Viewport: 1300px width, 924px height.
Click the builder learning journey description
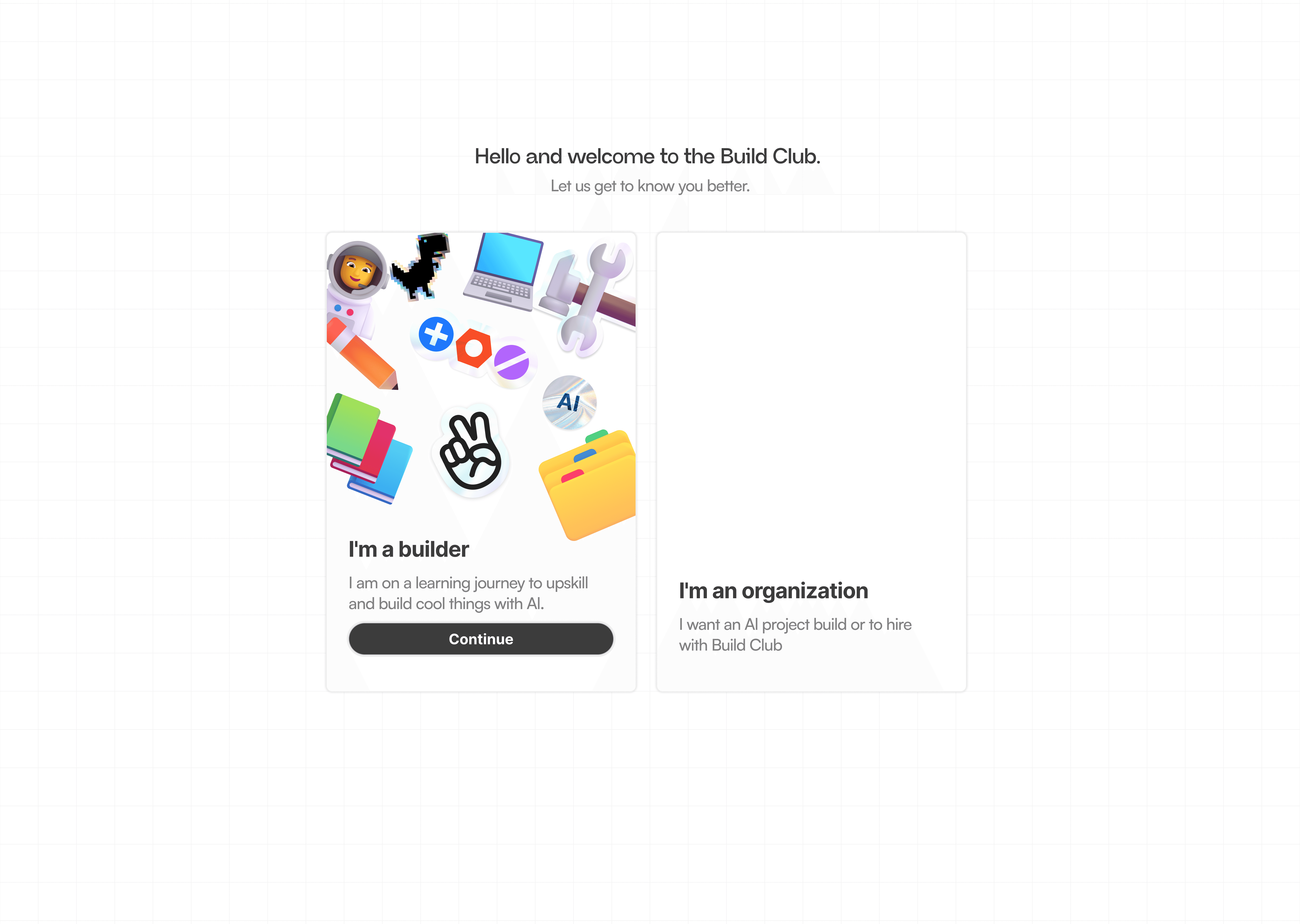pyautogui.click(x=468, y=593)
